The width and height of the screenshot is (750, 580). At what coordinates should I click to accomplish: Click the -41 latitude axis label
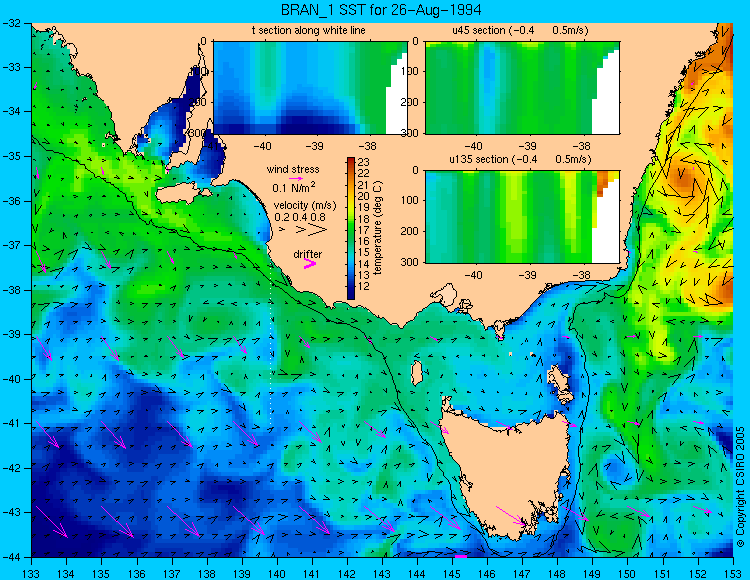[11, 424]
